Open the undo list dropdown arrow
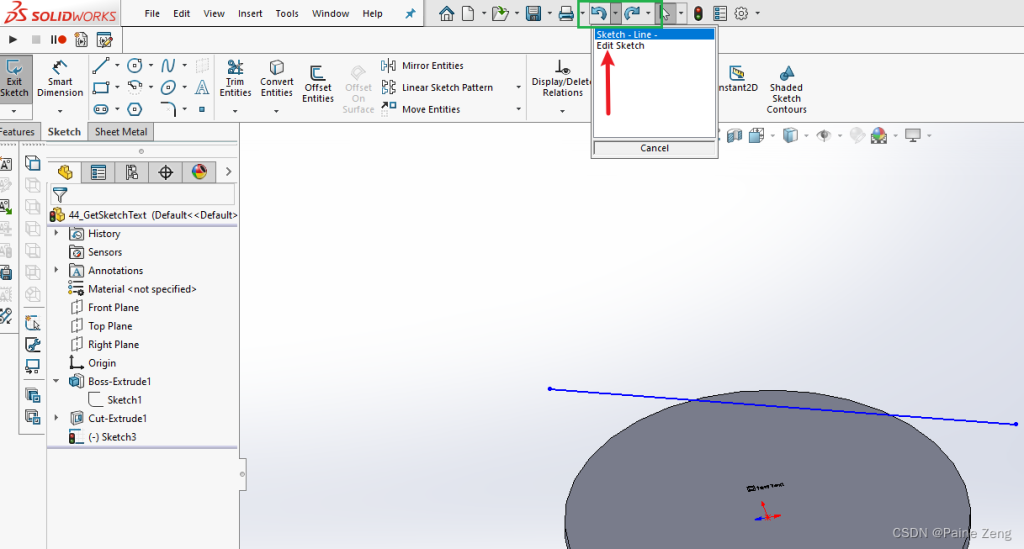Viewport: 1024px width, 549px height. tap(615, 13)
